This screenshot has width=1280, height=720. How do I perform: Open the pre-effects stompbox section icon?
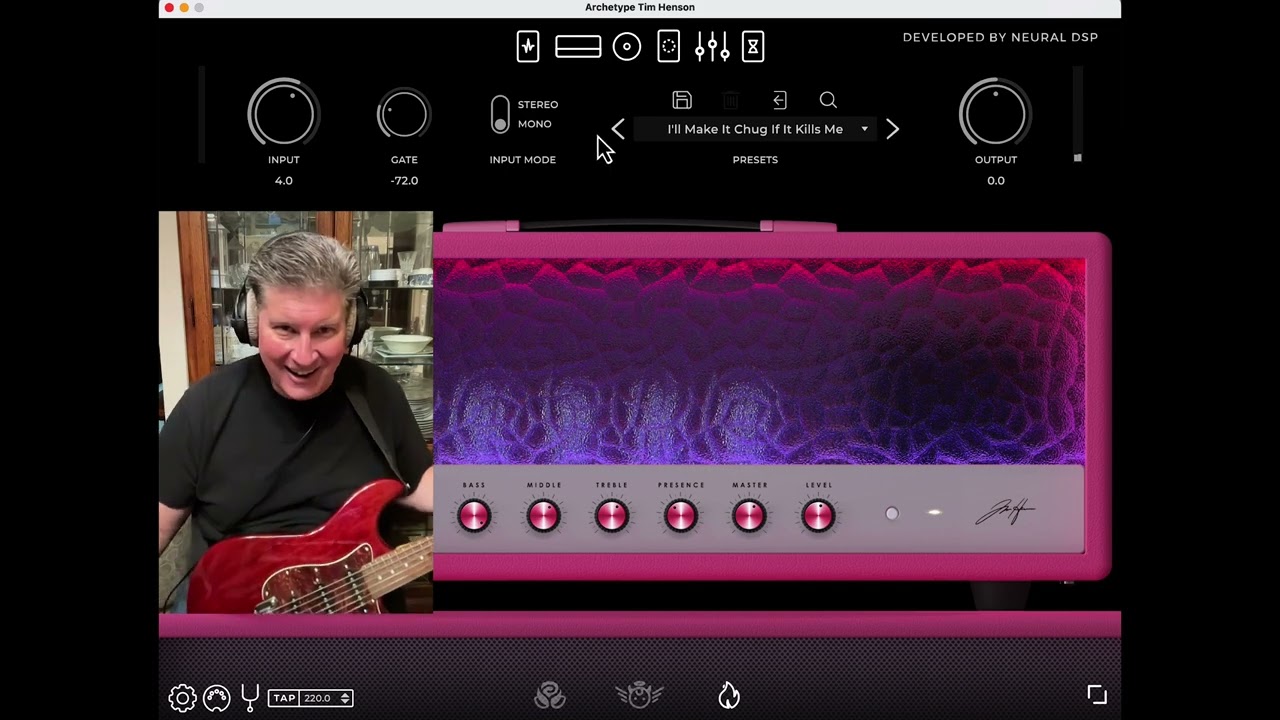[528, 46]
